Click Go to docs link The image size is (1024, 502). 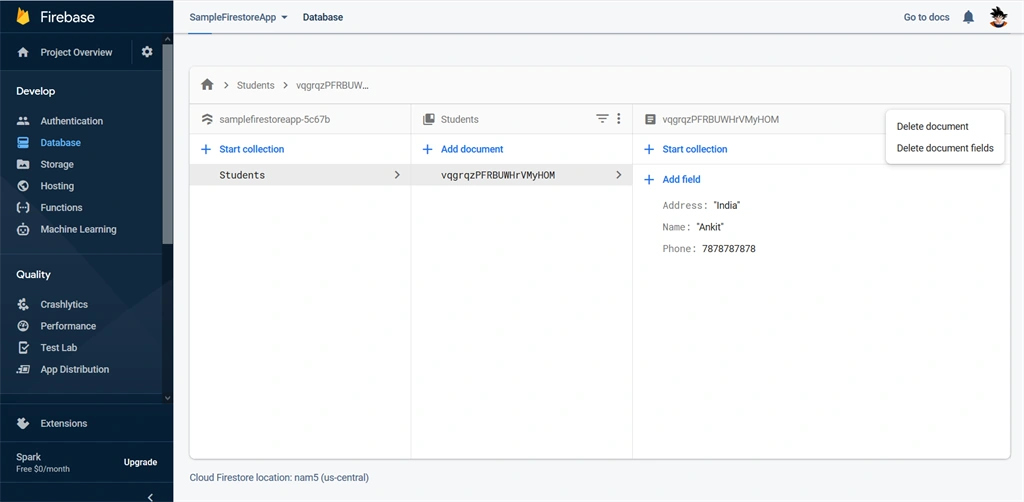pos(926,18)
